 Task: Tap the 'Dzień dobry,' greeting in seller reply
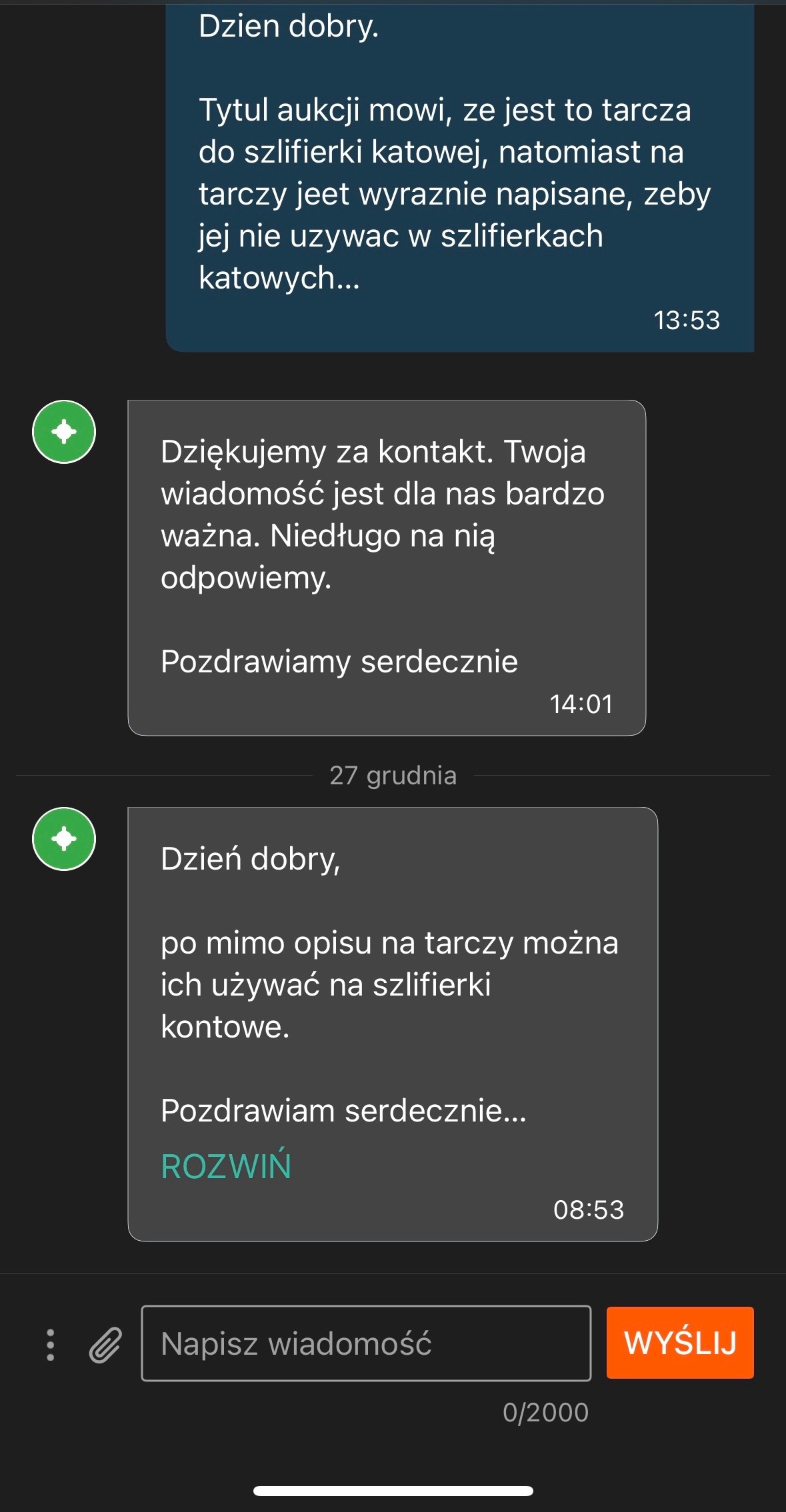click(x=250, y=859)
